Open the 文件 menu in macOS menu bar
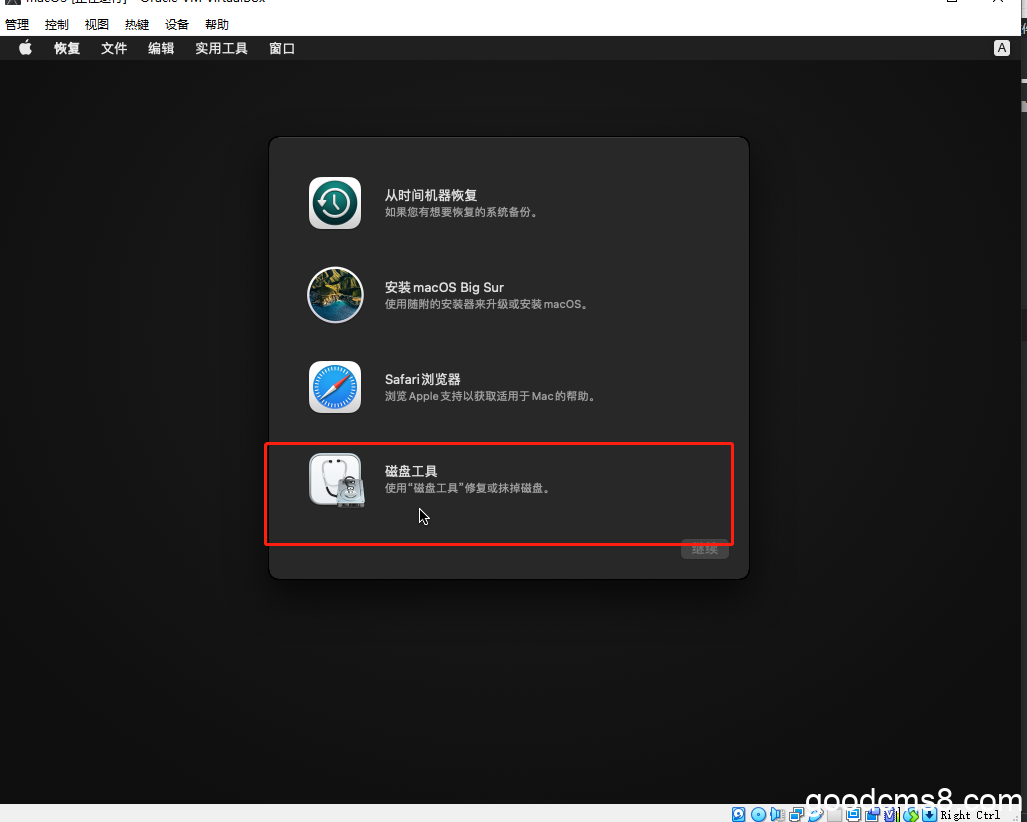The height and width of the screenshot is (822, 1027). [x=114, y=48]
